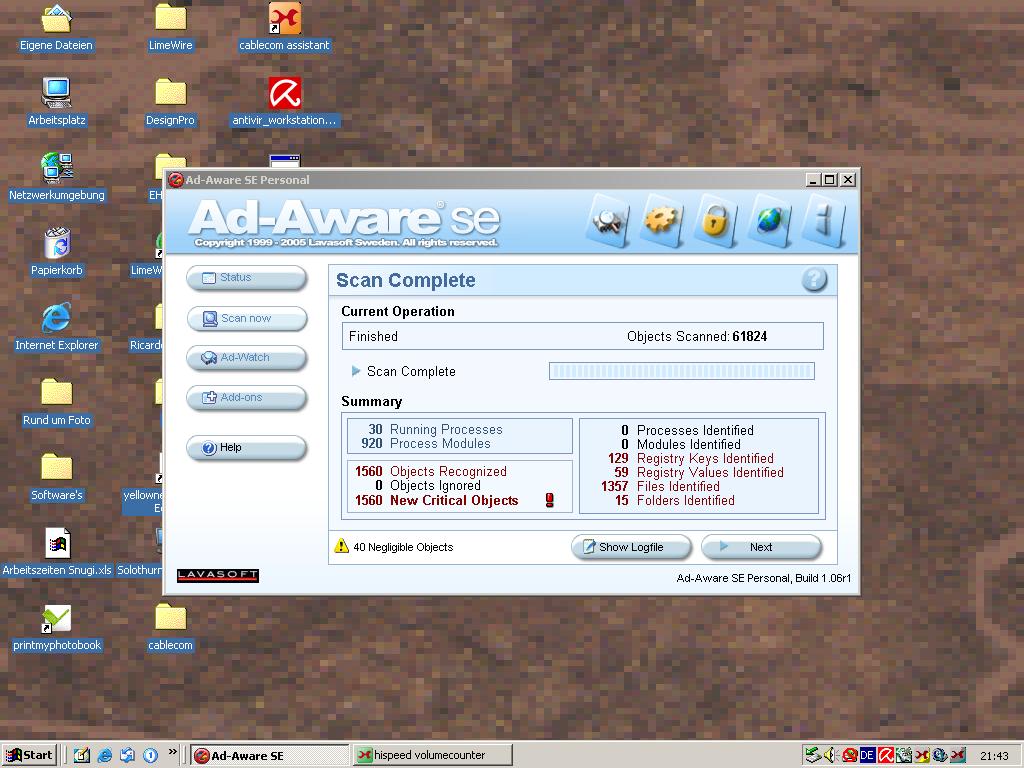
Task: Expand the quick launch overflow chevron
Action: [173, 753]
